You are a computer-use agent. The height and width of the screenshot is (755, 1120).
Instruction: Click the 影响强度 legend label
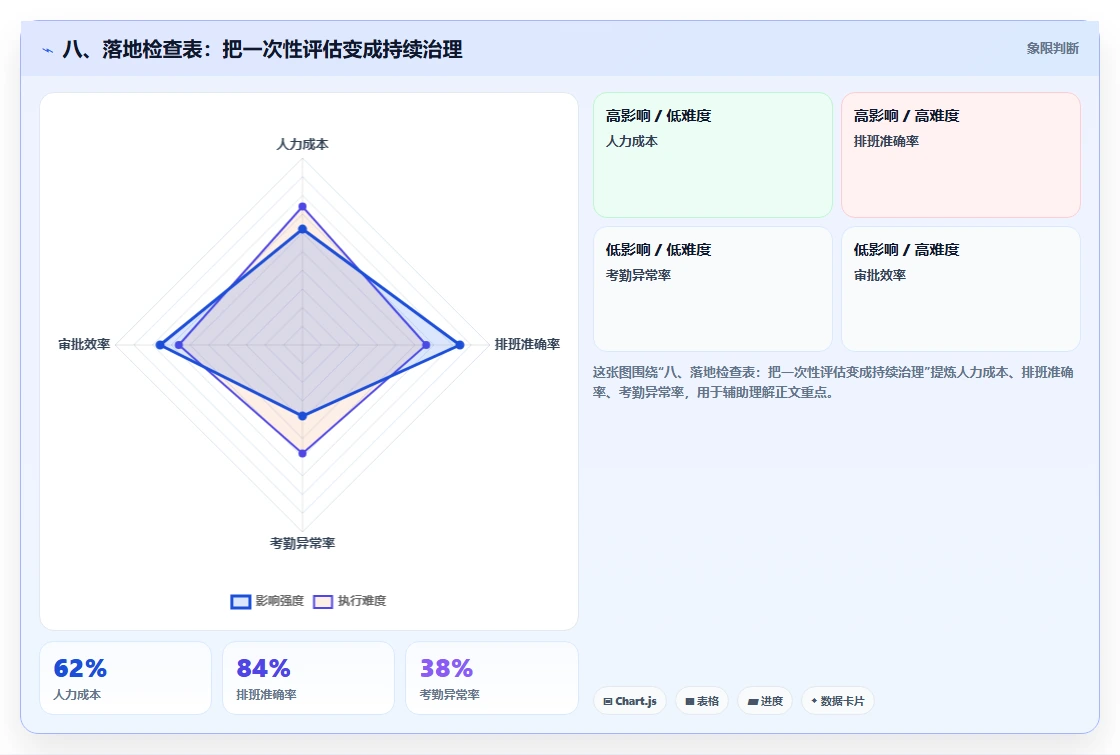point(280,601)
